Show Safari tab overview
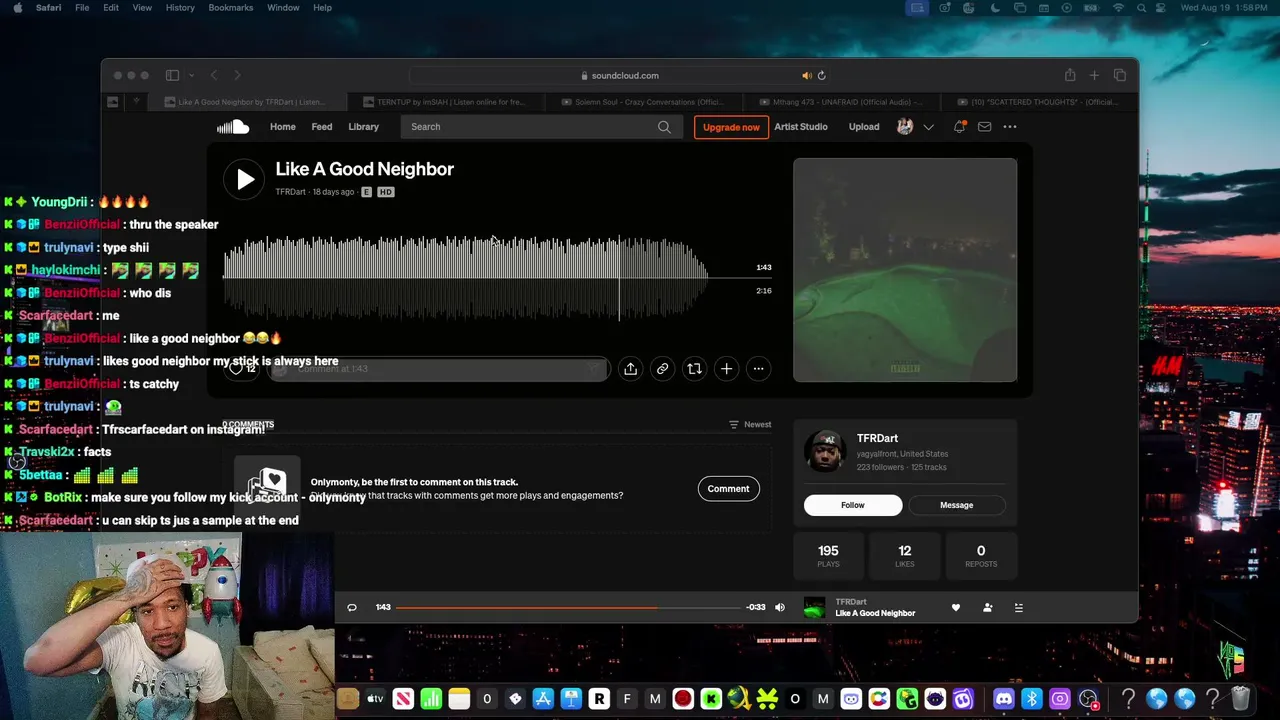The width and height of the screenshot is (1280, 720). coord(1120,75)
